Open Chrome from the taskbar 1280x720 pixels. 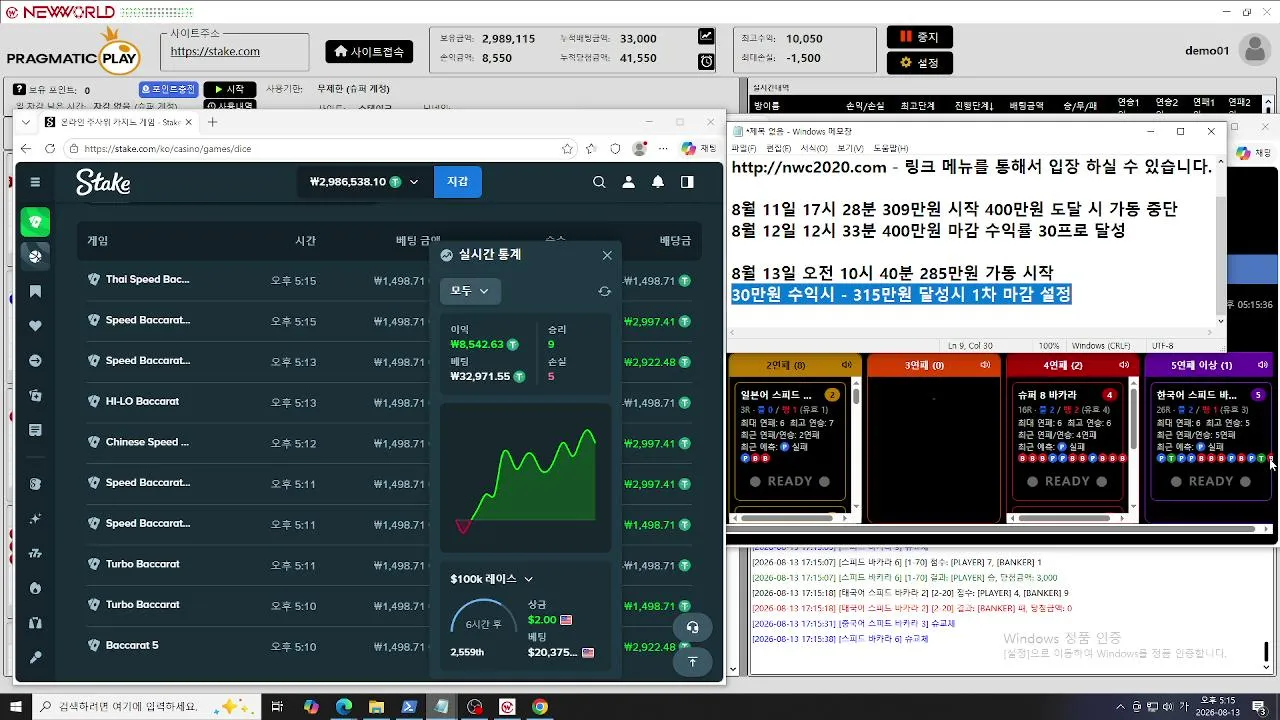pyautogui.click(x=539, y=707)
